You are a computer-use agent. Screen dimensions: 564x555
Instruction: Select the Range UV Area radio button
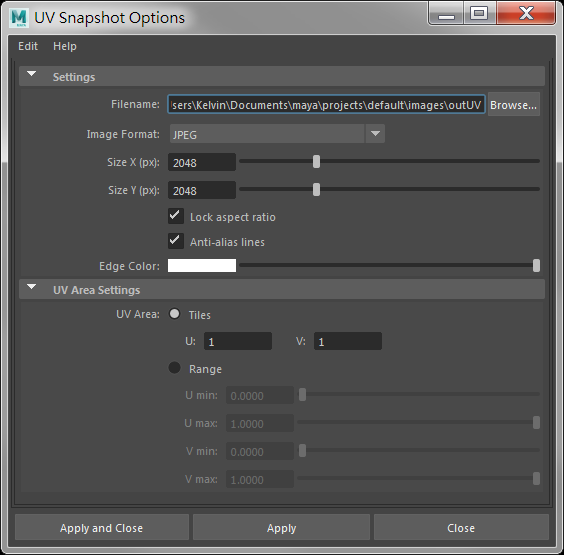174,368
